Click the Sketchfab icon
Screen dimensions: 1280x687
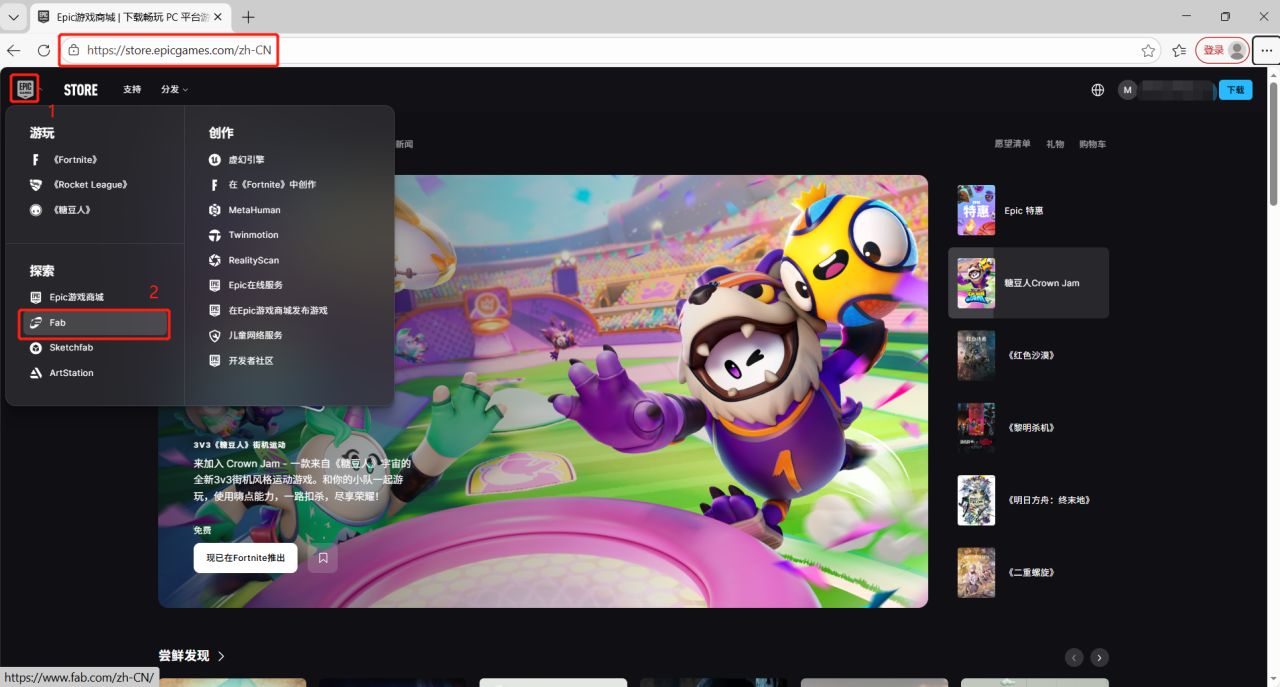pos(36,347)
